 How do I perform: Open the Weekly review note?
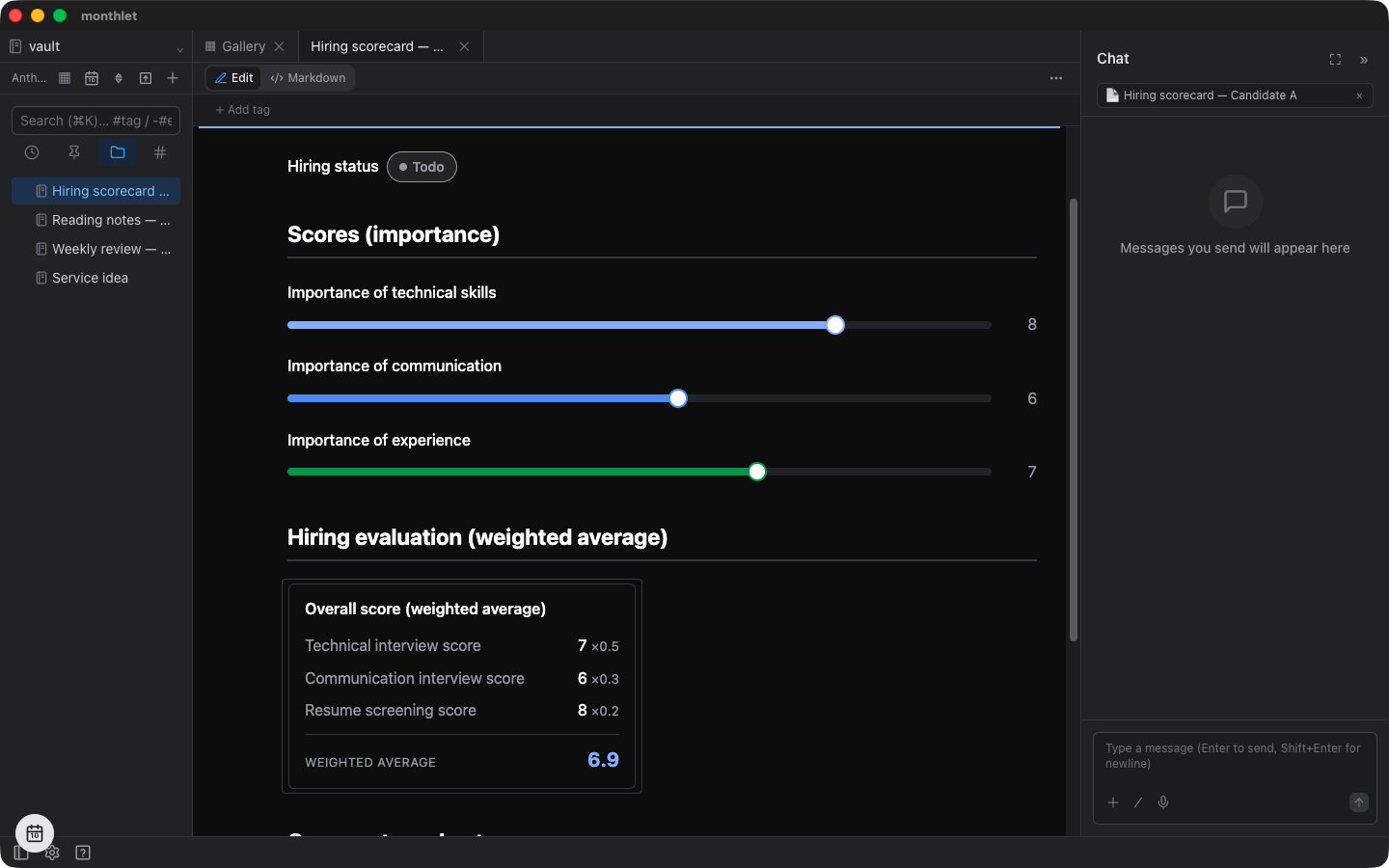click(95, 249)
